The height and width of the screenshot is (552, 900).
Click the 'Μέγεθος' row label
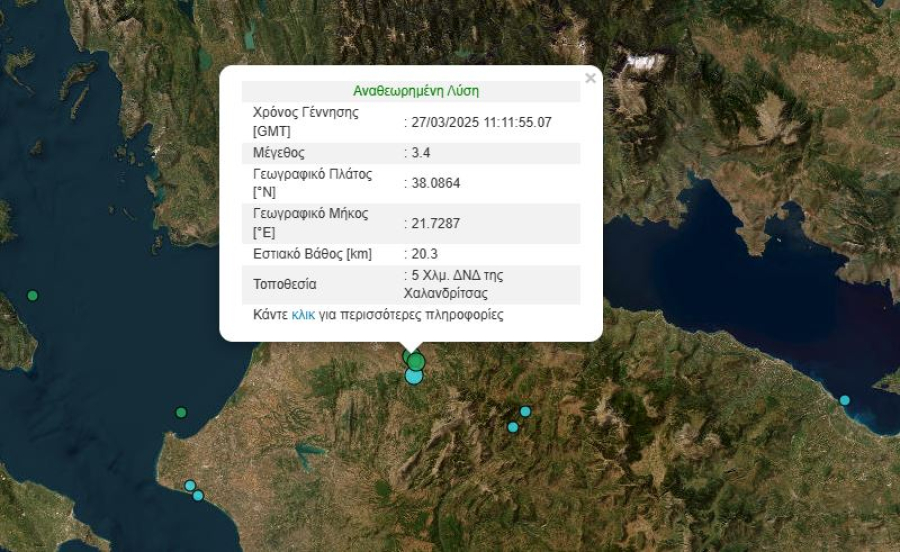point(279,153)
